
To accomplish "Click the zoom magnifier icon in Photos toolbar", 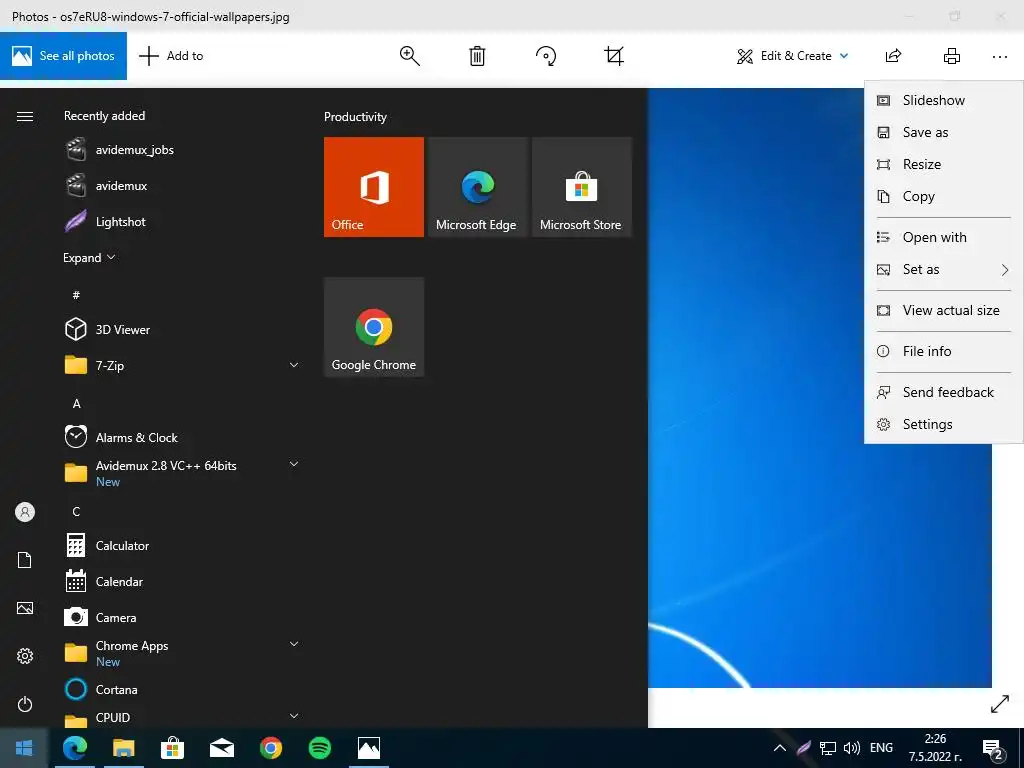I will (x=409, y=56).
